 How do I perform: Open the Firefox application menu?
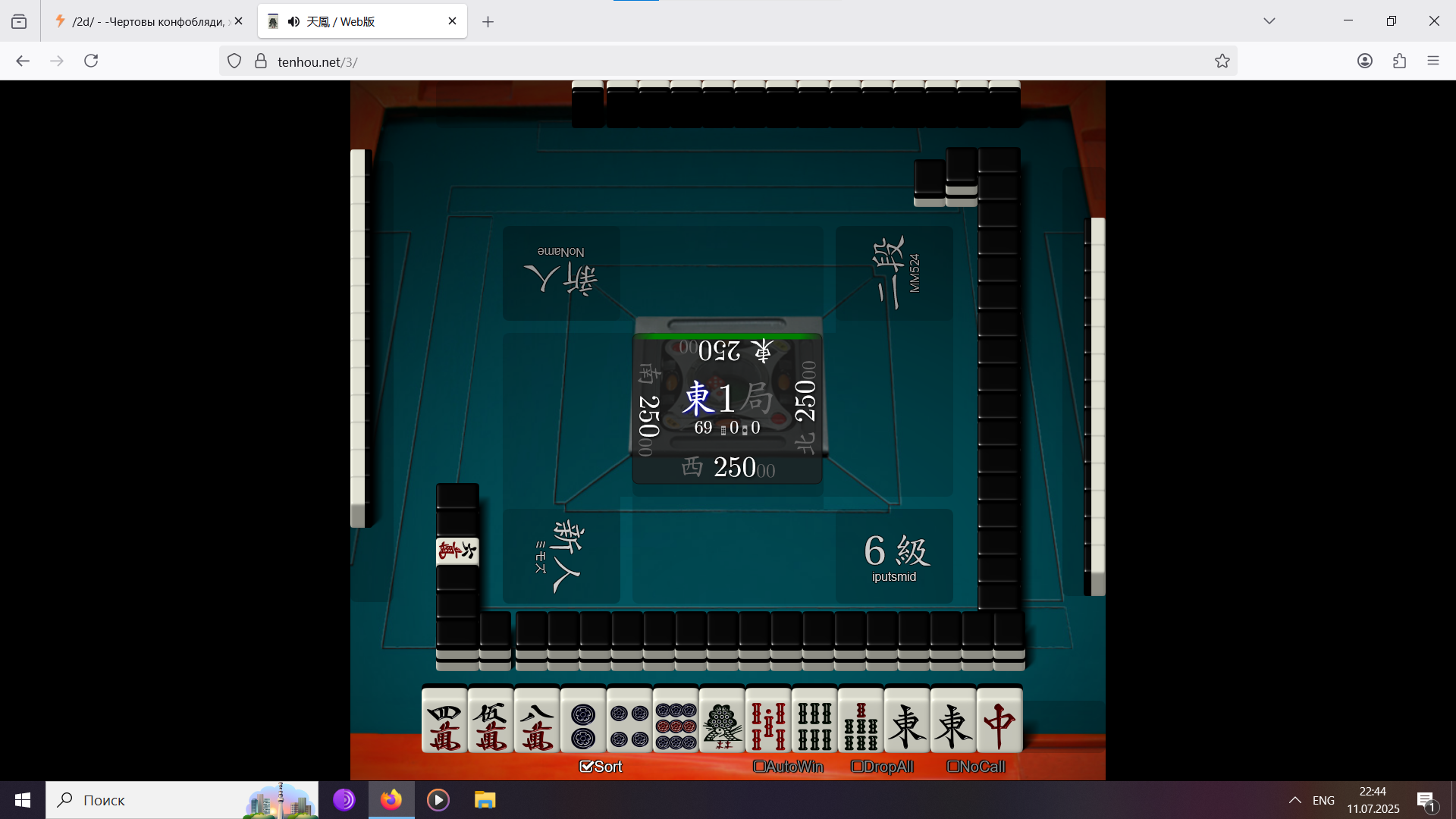[1432, 61]
